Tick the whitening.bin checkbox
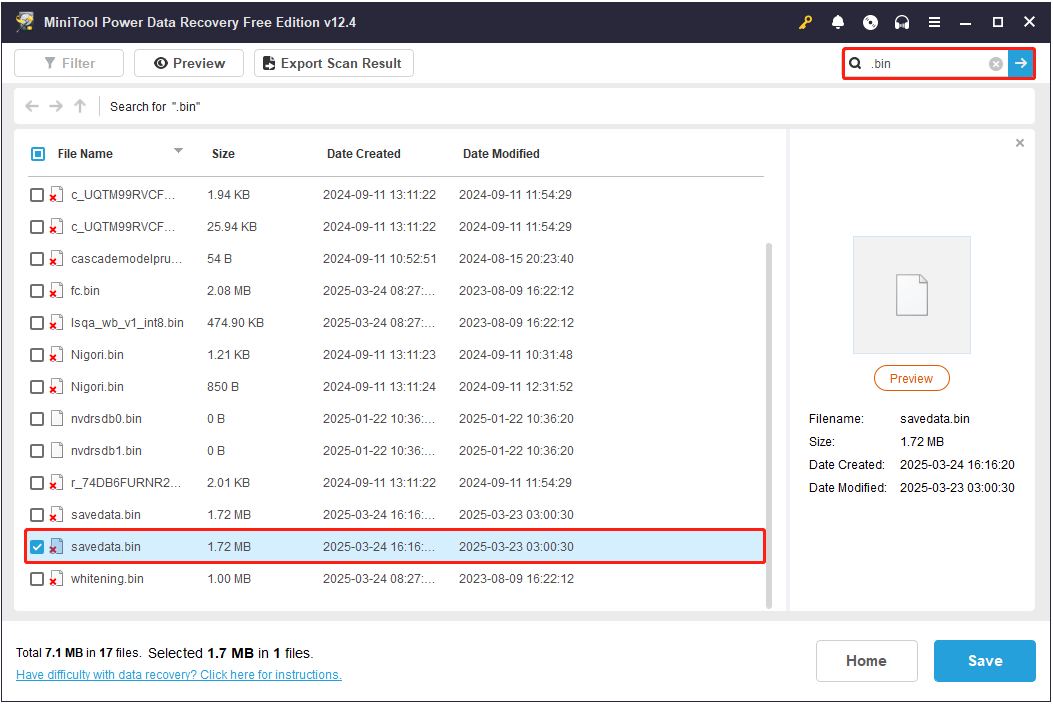 pyautogui.click(x=37, y=579)
